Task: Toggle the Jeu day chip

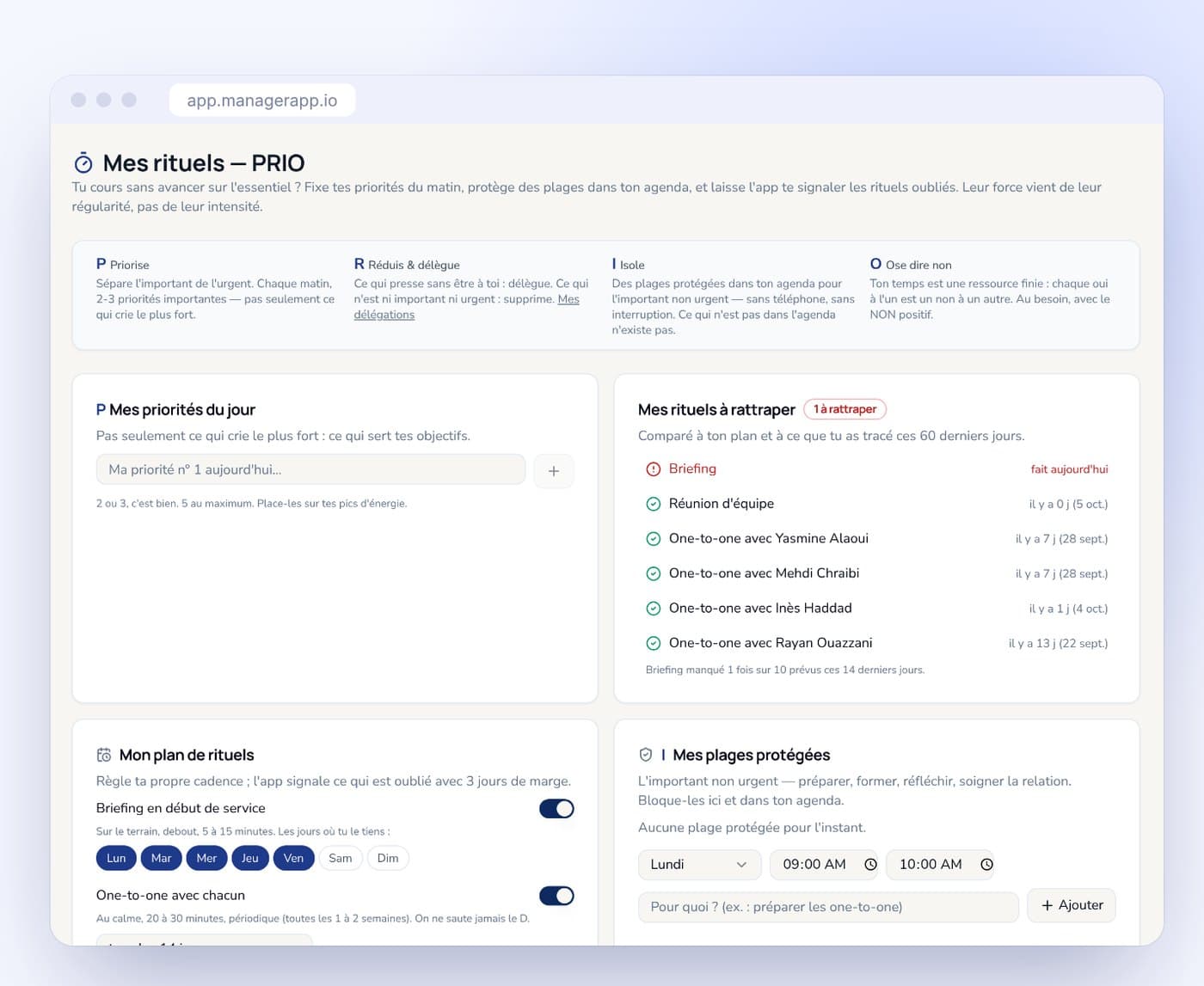Action: point(250,858)
